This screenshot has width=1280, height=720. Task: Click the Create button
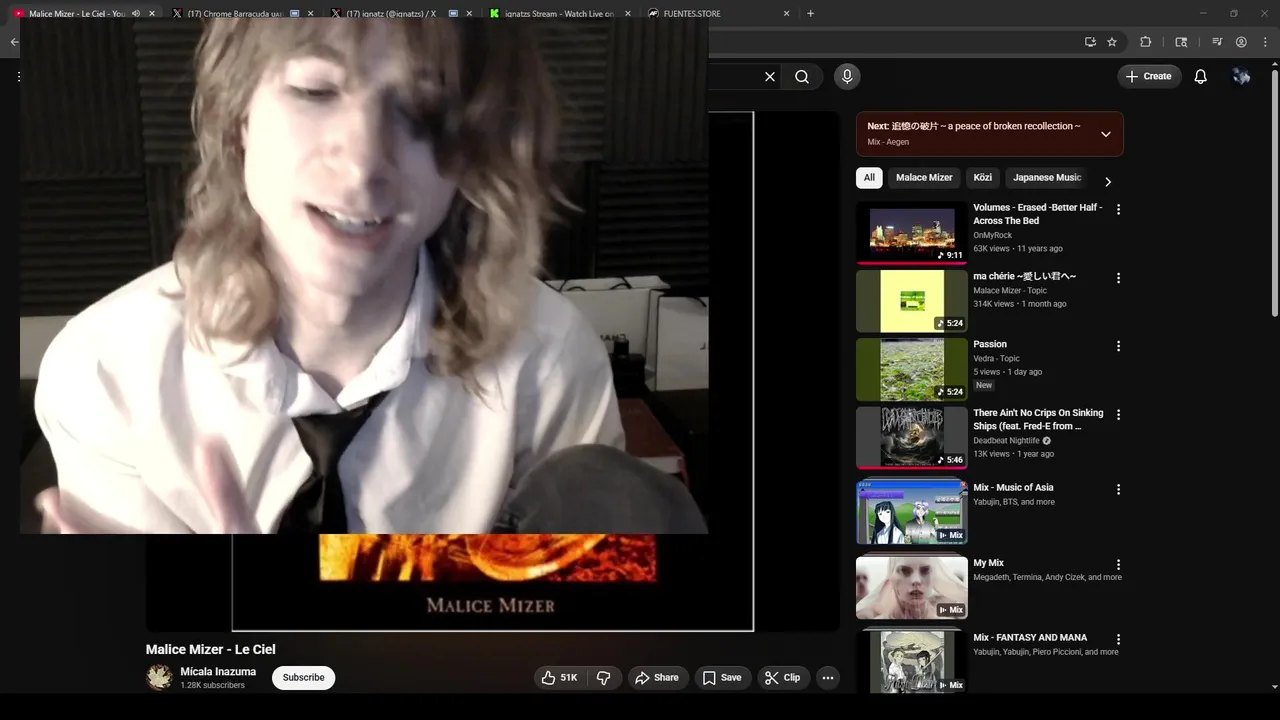1149,77
